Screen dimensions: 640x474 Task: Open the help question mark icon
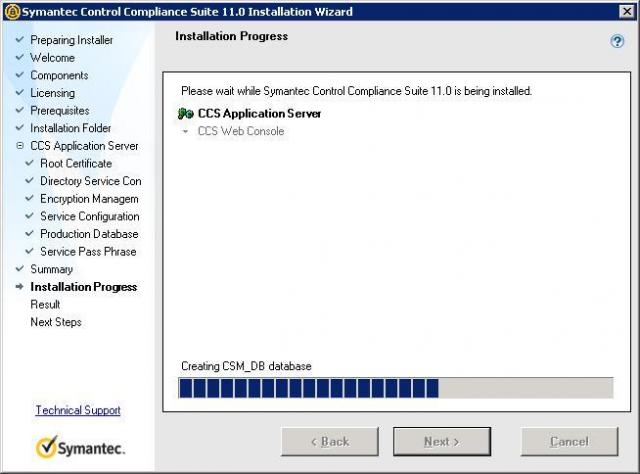(617, 41)
